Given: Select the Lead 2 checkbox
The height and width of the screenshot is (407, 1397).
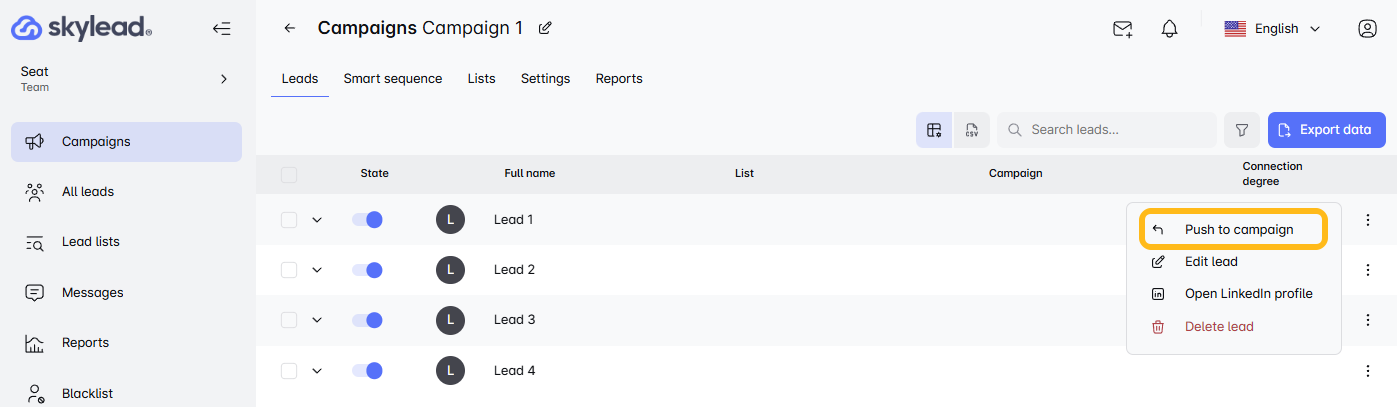Looking at the screenshot, I should (289, 270).
